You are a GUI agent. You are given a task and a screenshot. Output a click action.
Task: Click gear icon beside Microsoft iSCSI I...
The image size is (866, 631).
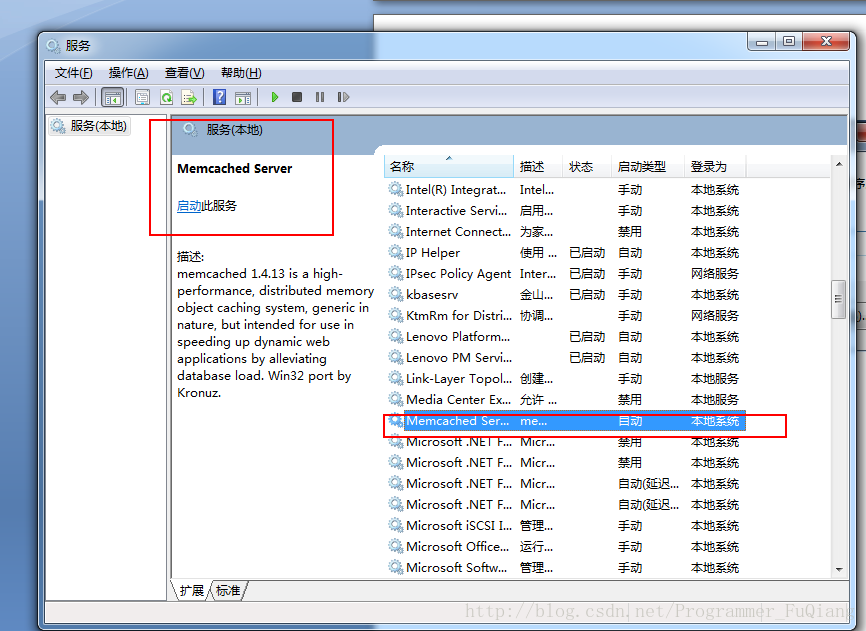coord(395,525)
